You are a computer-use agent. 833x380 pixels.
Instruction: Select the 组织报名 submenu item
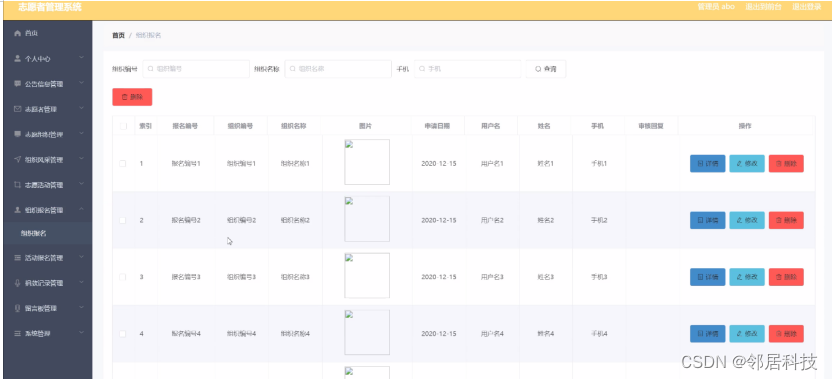(48, 233)
